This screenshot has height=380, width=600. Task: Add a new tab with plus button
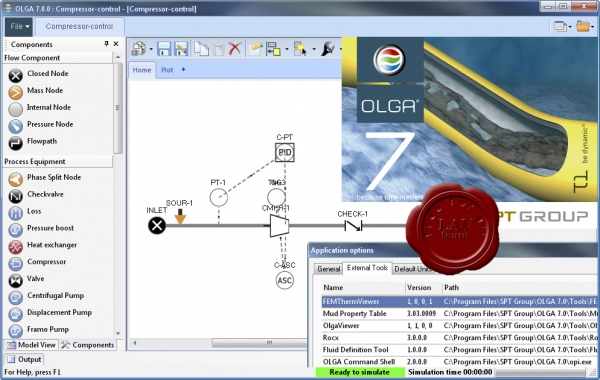pyautogui.click(x=183, y=70)
